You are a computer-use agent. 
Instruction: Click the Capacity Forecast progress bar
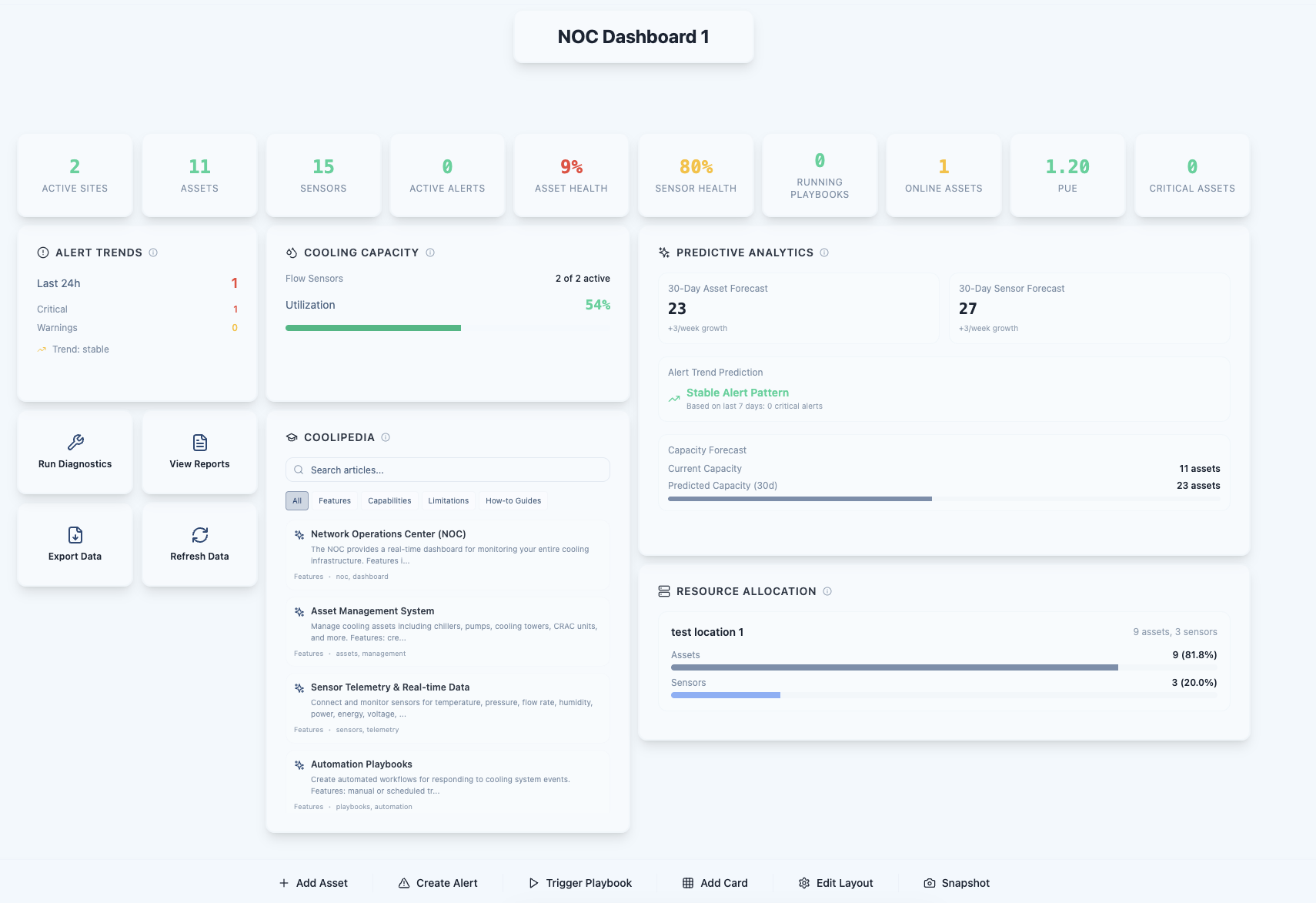pyautogui.click(x=944, y=499)
